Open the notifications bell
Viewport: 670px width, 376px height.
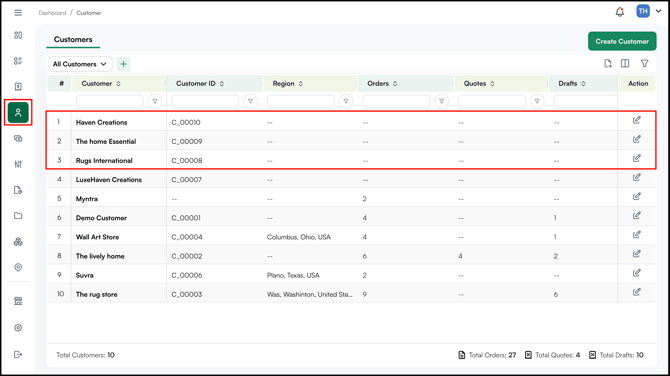(620, 12)
